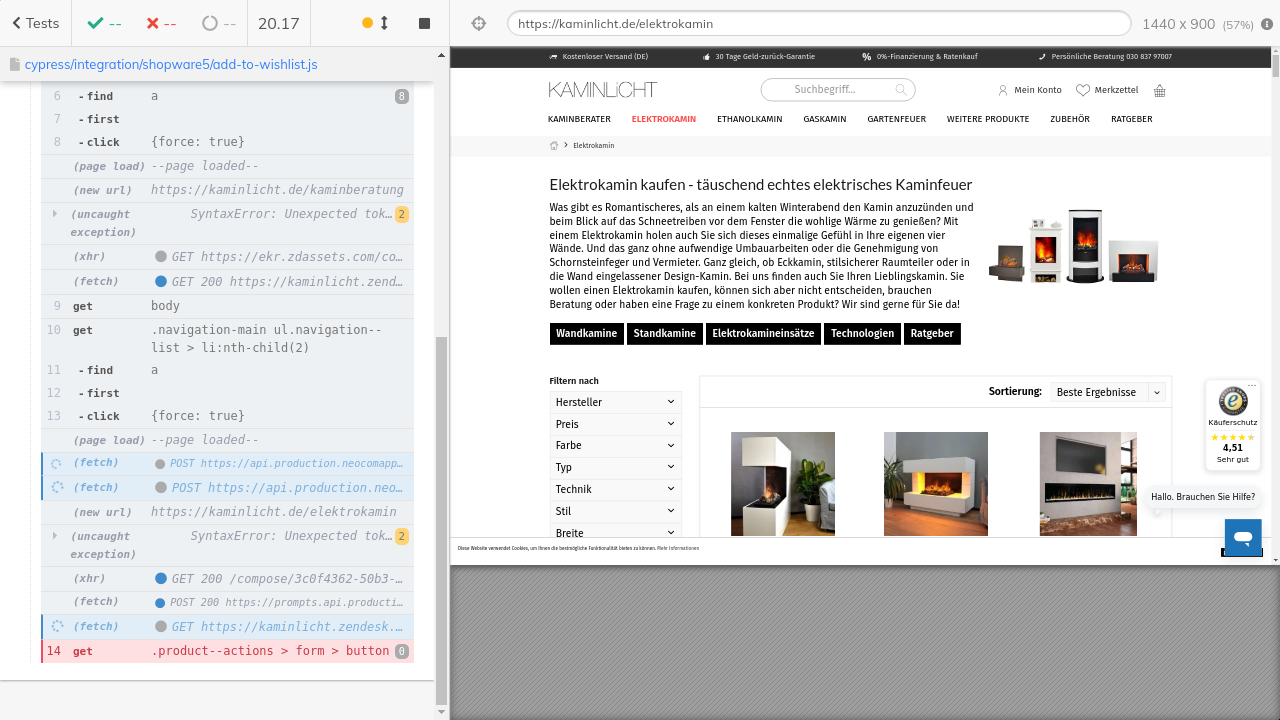This screenshot has width=1280, height=720.
Task: Toggle the auto-scrolling arrow icon
Action: (384, 23)
